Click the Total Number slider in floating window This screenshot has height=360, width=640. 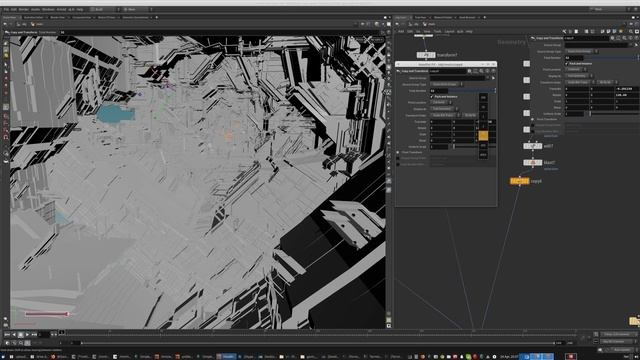tap(472, 91)
